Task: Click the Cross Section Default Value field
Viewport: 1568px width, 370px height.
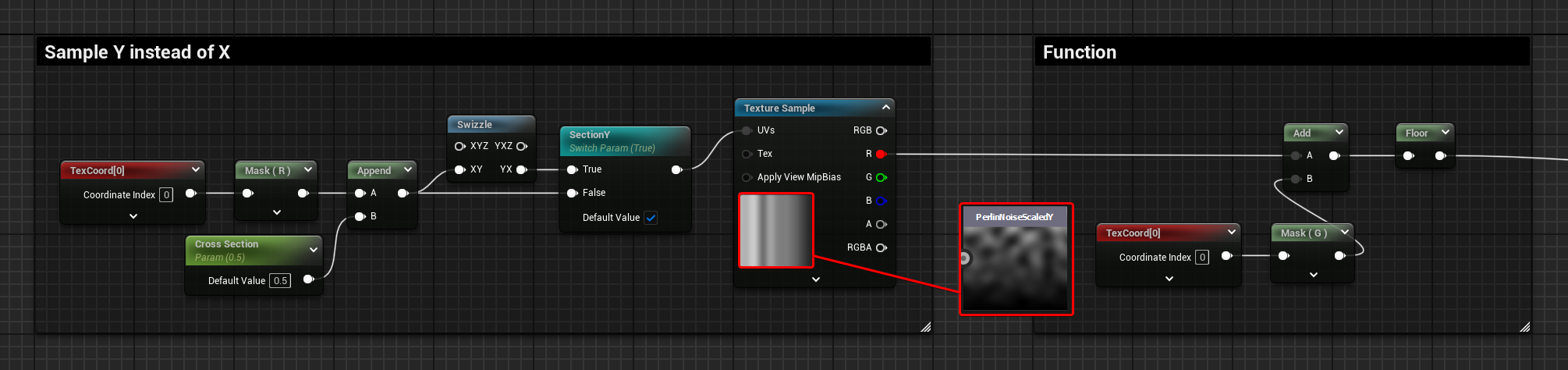Action: pos(280,281)
